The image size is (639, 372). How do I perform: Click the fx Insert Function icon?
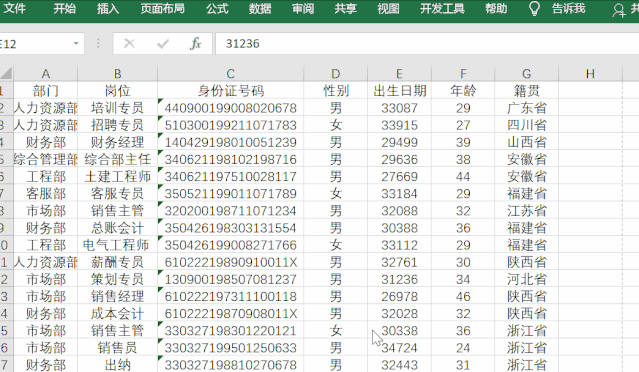point(196,43)
